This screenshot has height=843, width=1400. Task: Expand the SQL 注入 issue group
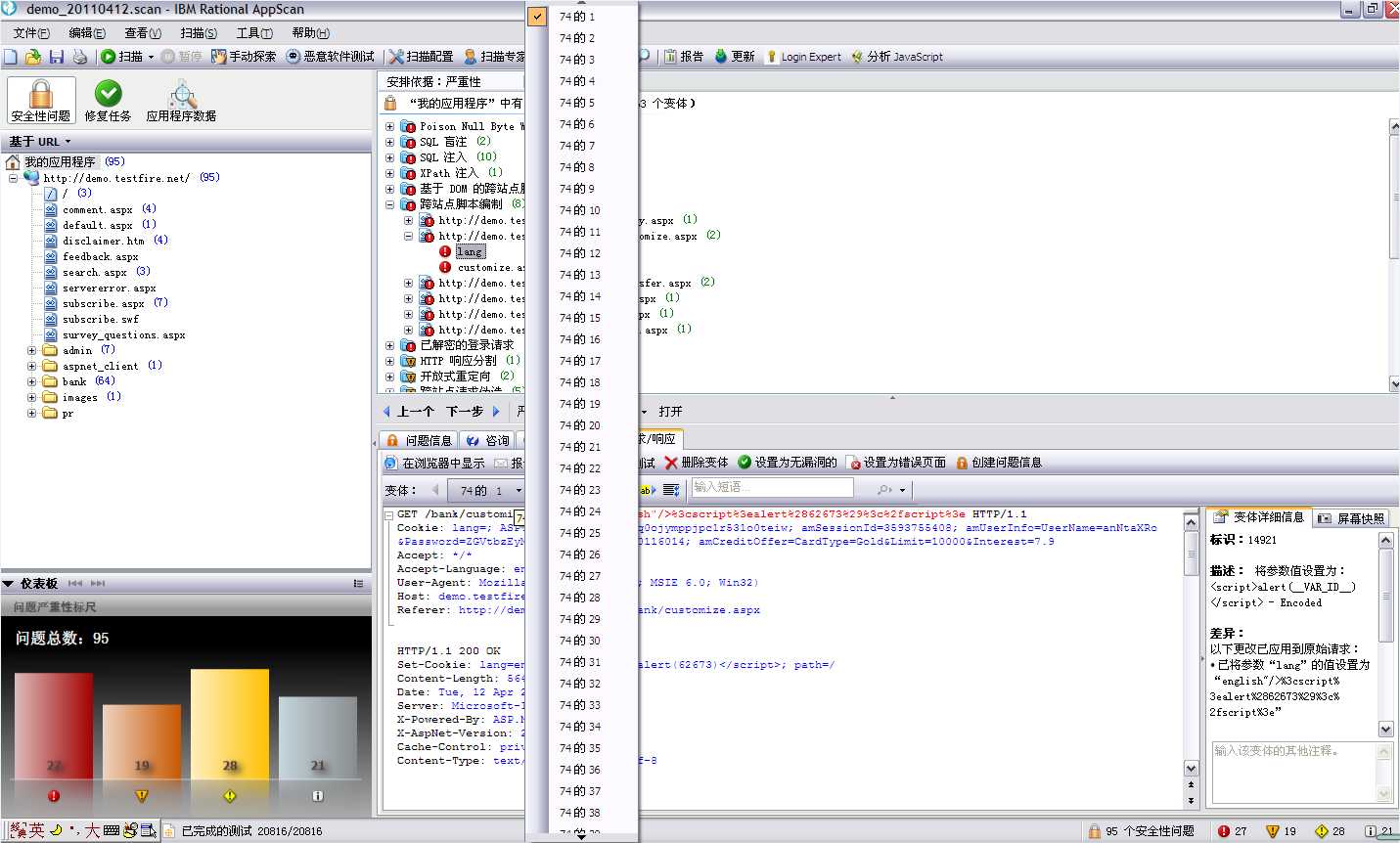(389, 157)
